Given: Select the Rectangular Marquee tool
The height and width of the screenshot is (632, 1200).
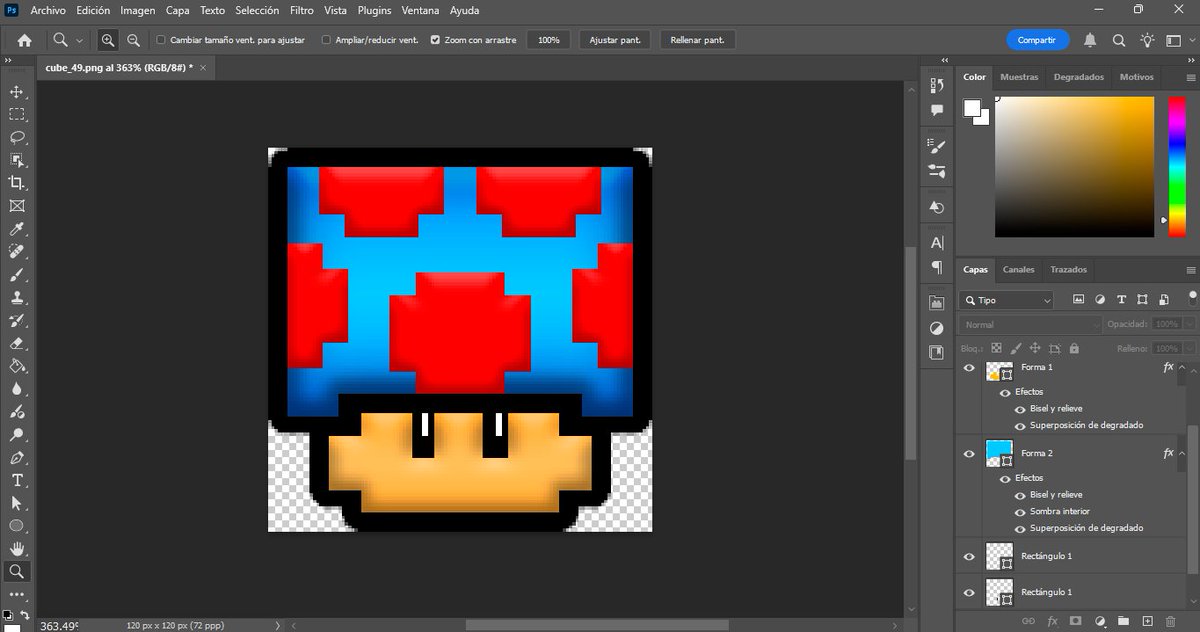Looking at the screenshot, I should tap(17, 114).
